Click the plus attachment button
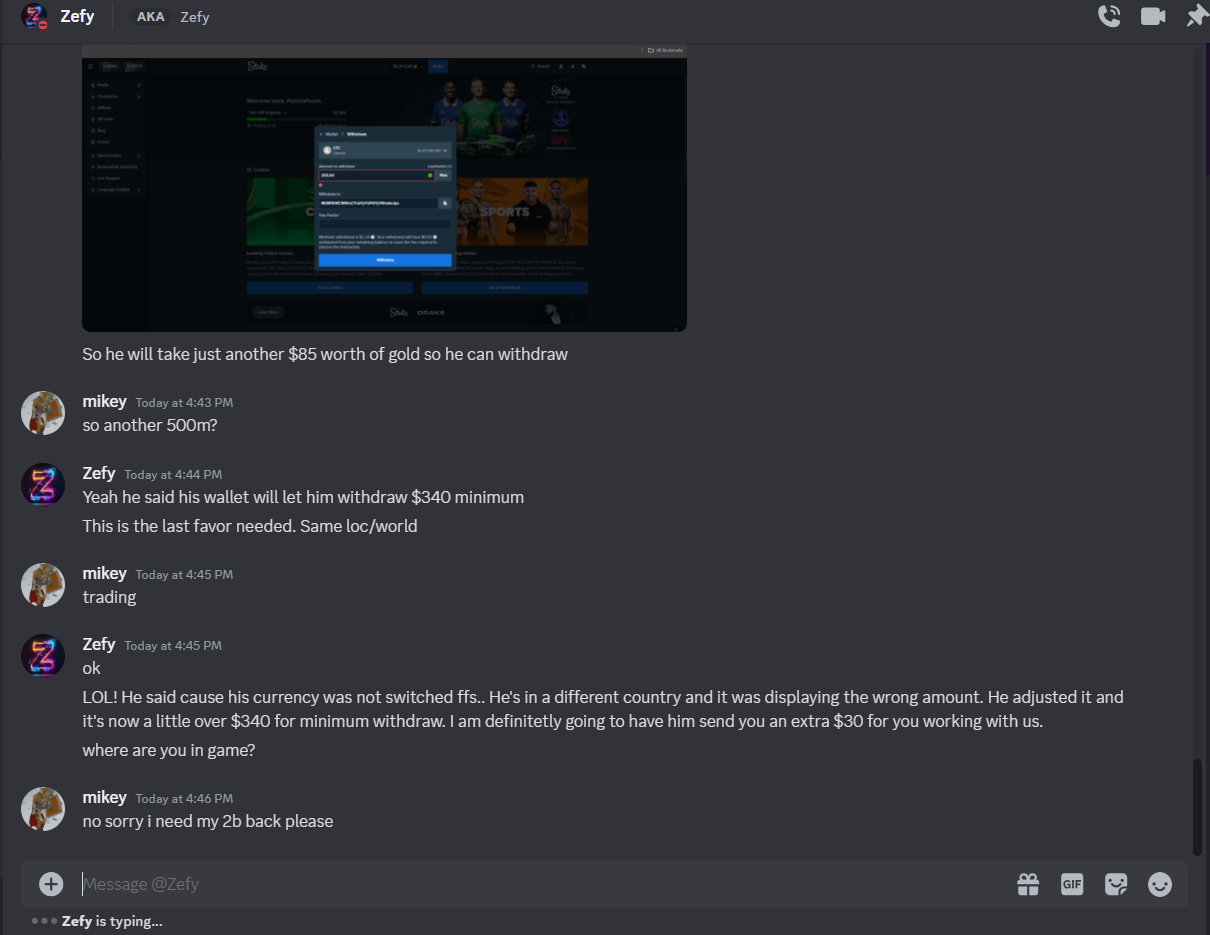Image resolution: width=1210 pixels, height=935 pixels. coord(51,884)
